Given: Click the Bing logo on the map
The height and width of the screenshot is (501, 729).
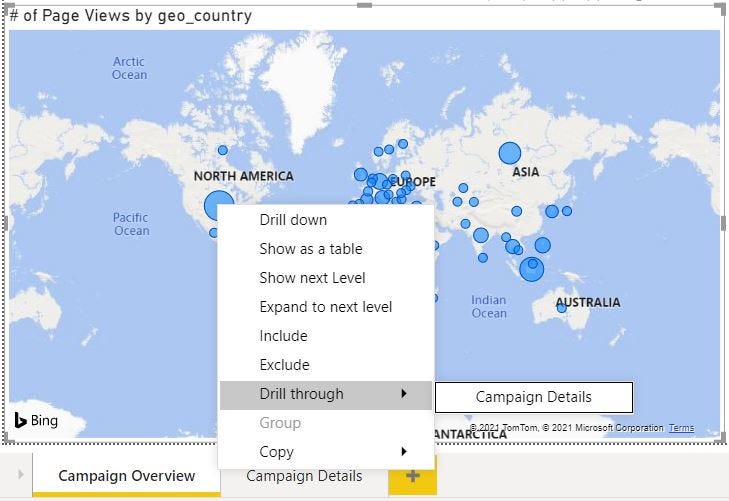Looking at the screenshot, I should click(x=36, y=421).
